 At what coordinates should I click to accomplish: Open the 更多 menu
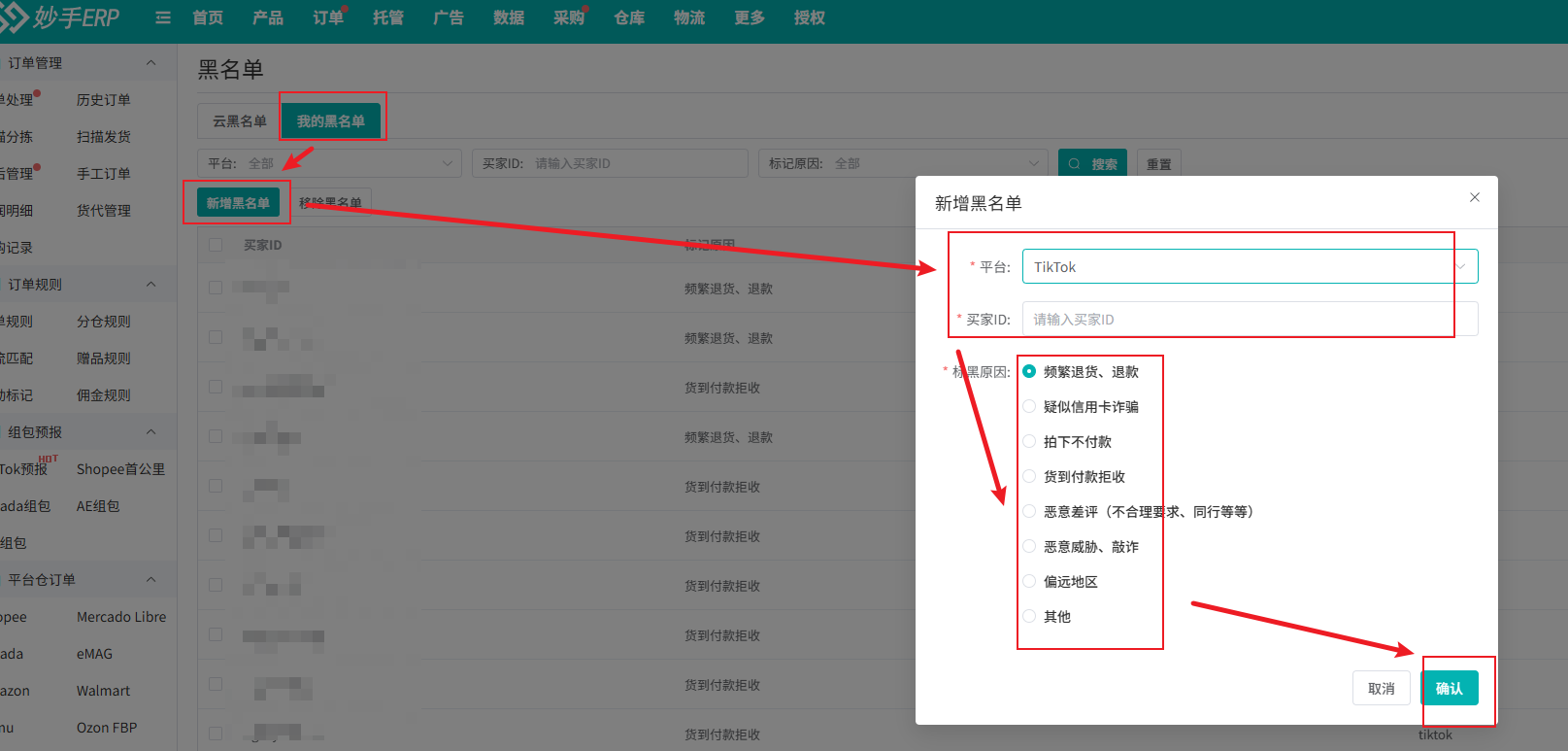click(x=750, y=17)
